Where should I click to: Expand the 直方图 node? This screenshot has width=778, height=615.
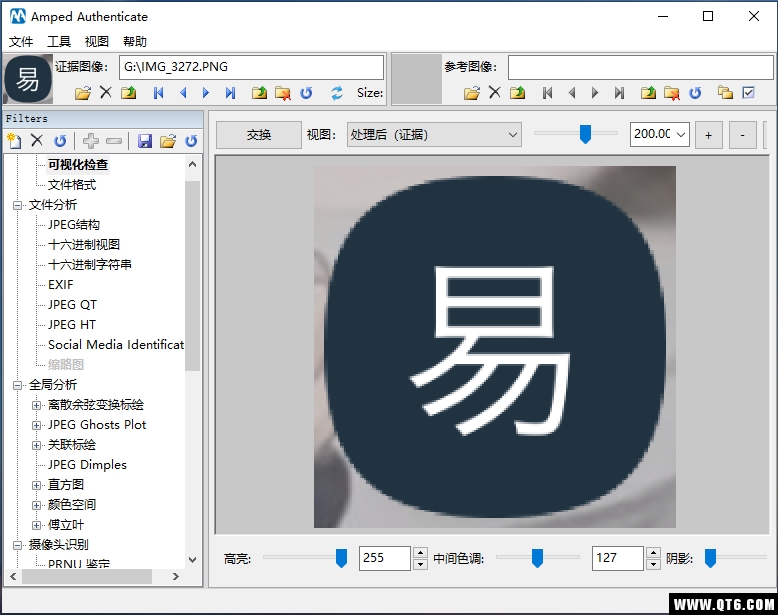pos(36,485)
